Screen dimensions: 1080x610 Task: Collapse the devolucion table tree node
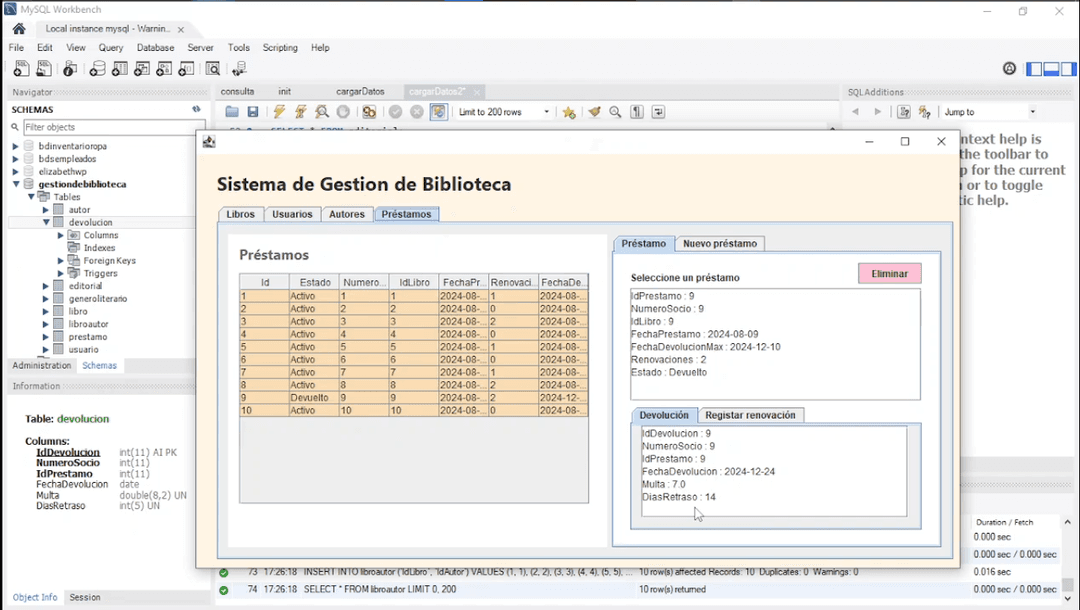(46, 223)
